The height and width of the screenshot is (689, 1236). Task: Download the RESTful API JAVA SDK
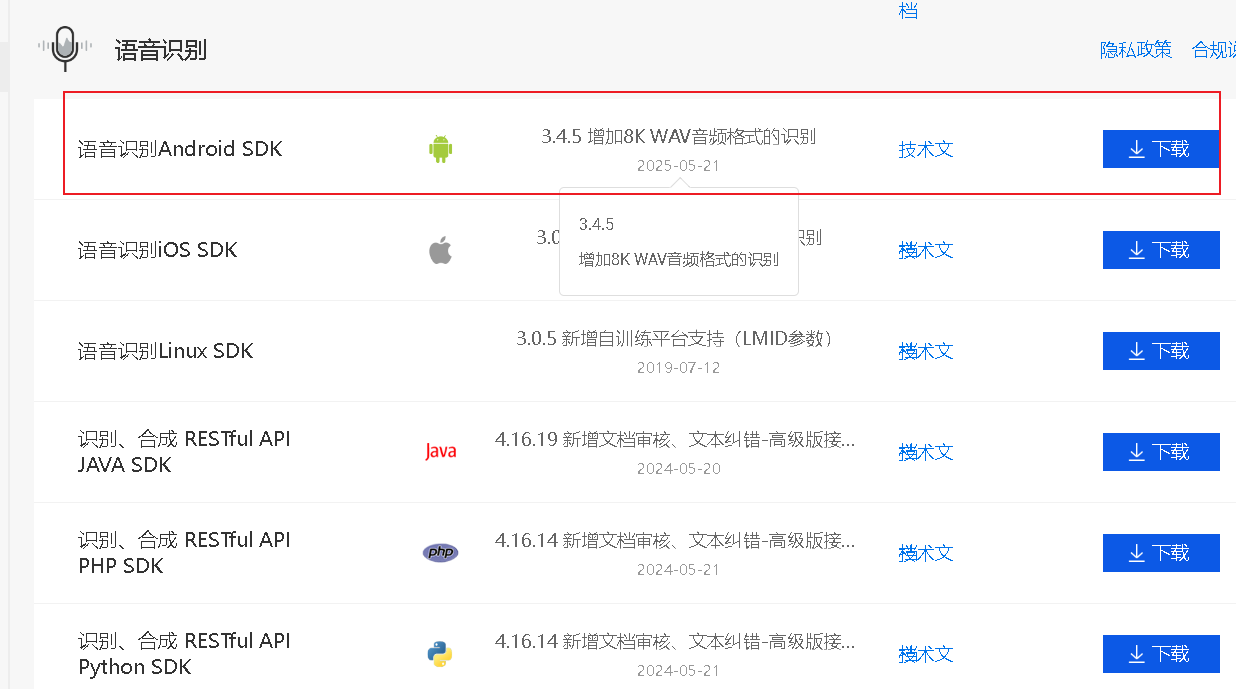point(1161,451)
